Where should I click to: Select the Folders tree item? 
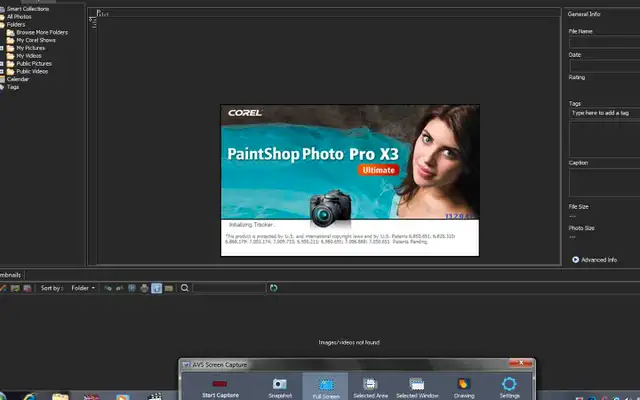(16, 24)
